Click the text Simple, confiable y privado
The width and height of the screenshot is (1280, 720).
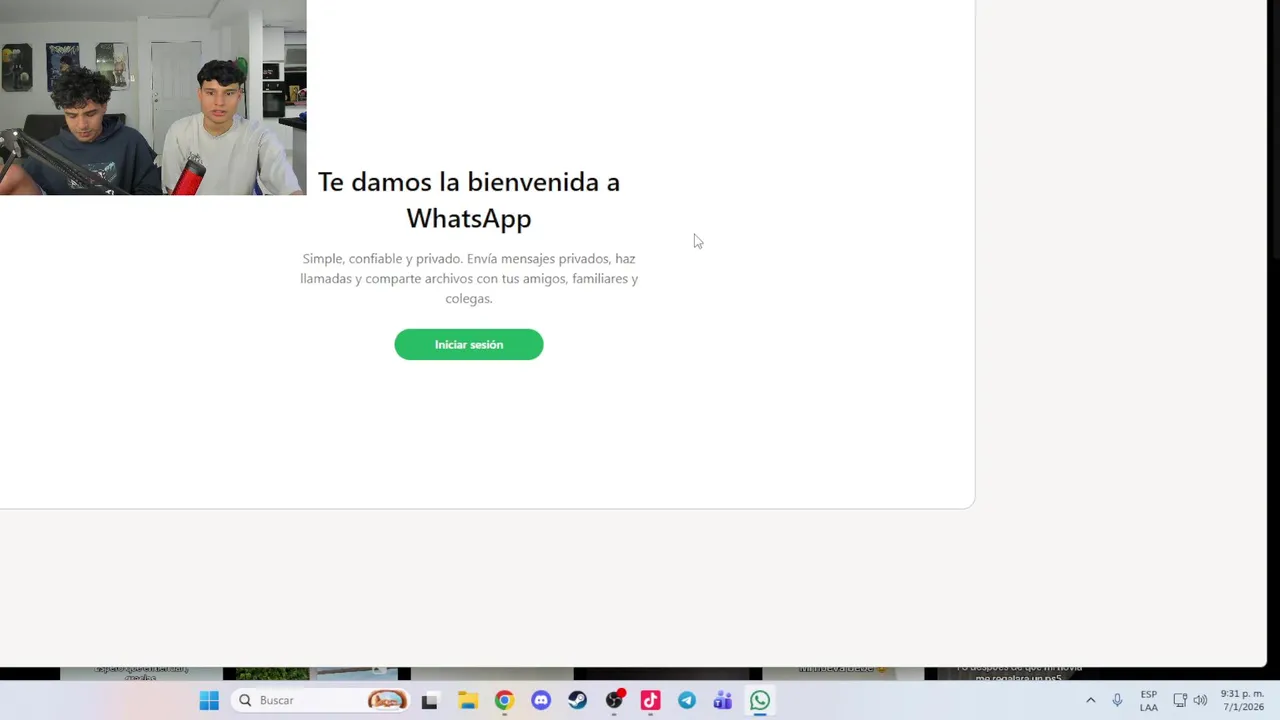pos(382,258)
